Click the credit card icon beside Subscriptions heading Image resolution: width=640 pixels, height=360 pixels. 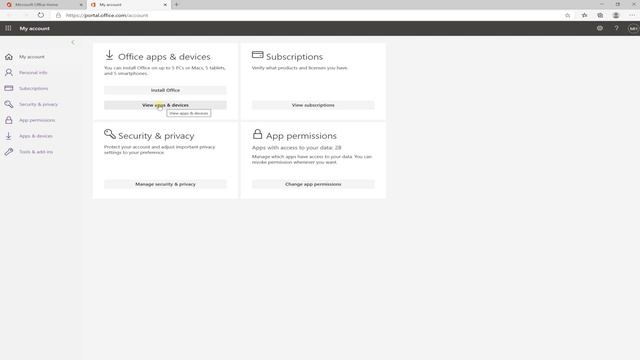coord(257,54)
